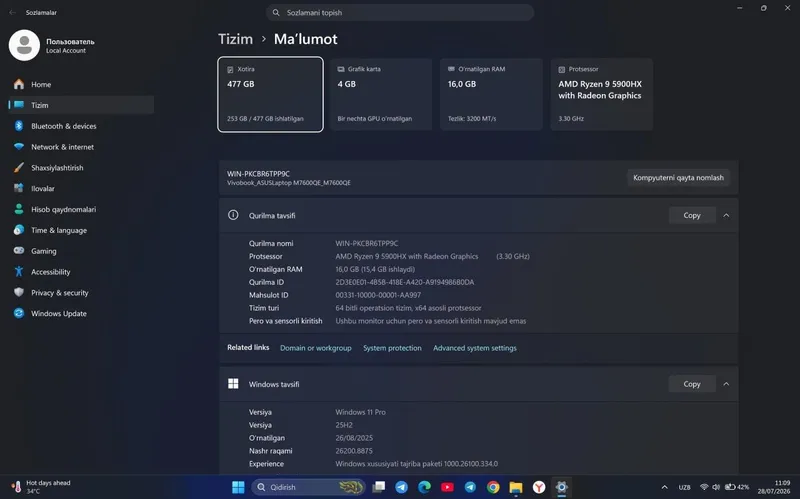Click the volume speaker tray icon
Screen dimensions: 800x499
[x=716, y=487]
